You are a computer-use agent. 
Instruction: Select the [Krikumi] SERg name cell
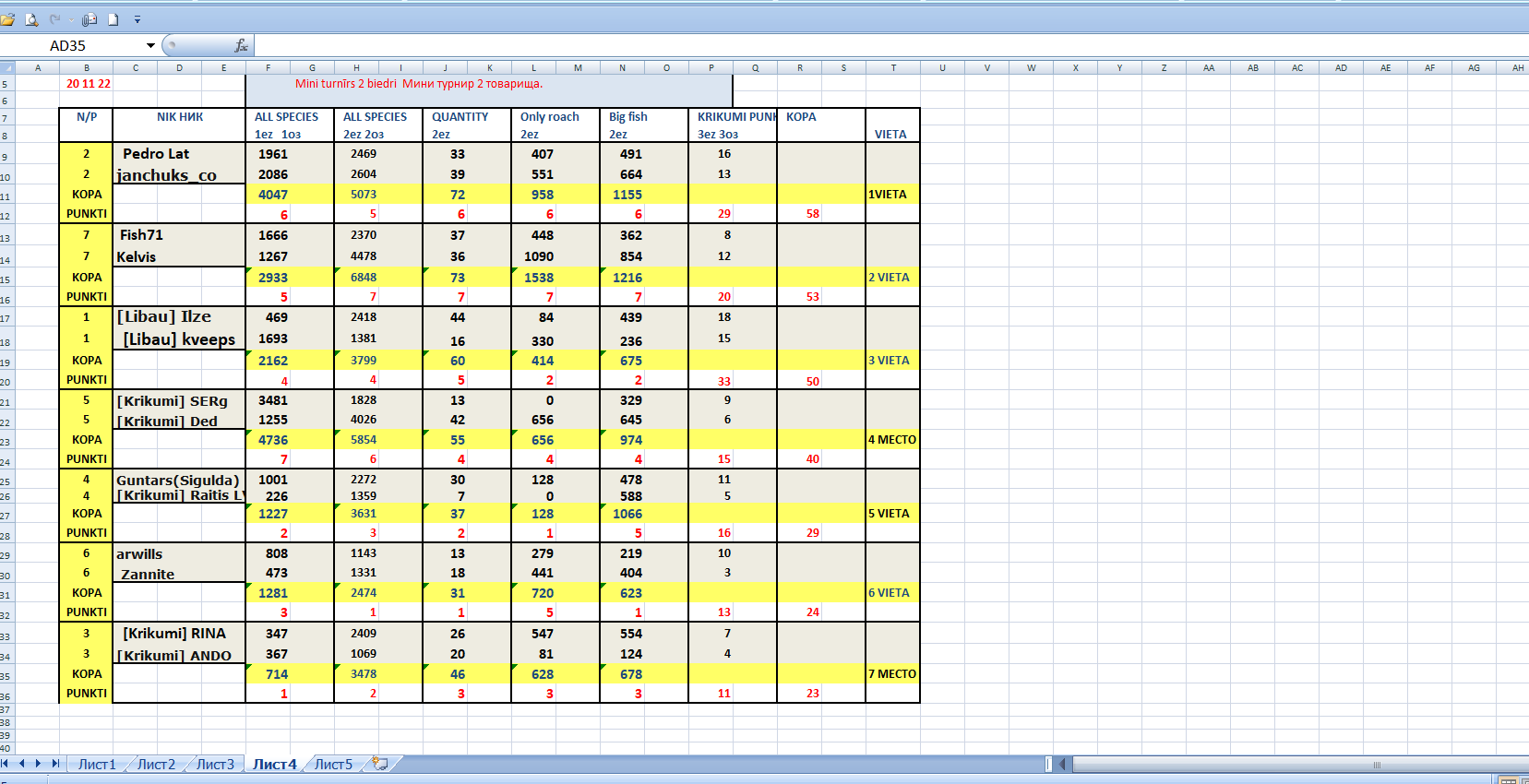pos(179,400)
